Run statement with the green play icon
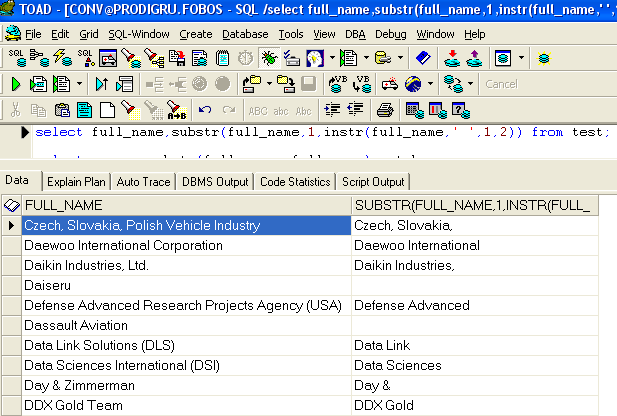This screenshot has width=617, height=416. (x=16, y=84)
